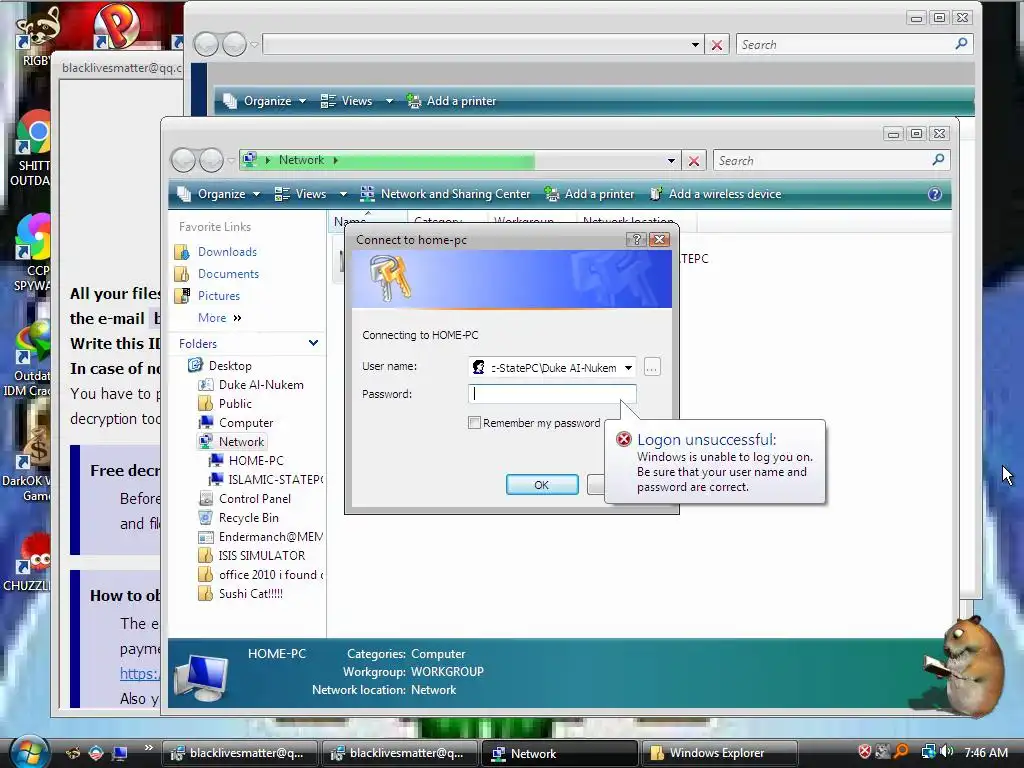This screenshot has width=1024, height=768.
Task: Click the 7:46 AM taskbar clock
Action: click(x=986, y=752)
